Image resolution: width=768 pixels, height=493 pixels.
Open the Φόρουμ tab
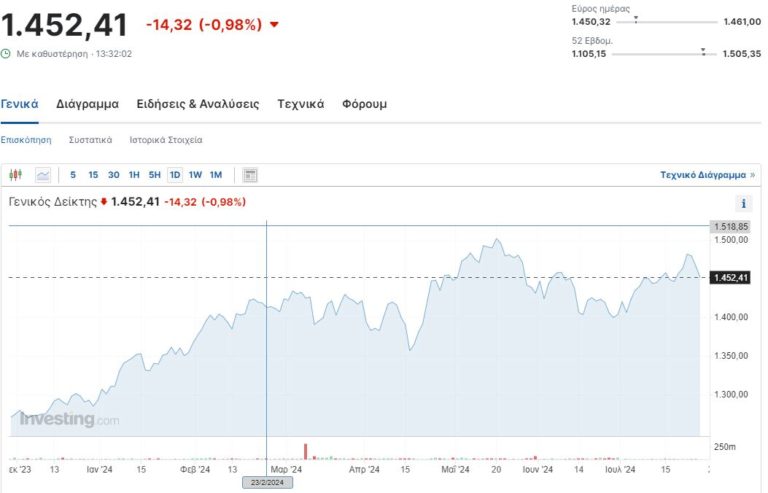coord(364,104)
